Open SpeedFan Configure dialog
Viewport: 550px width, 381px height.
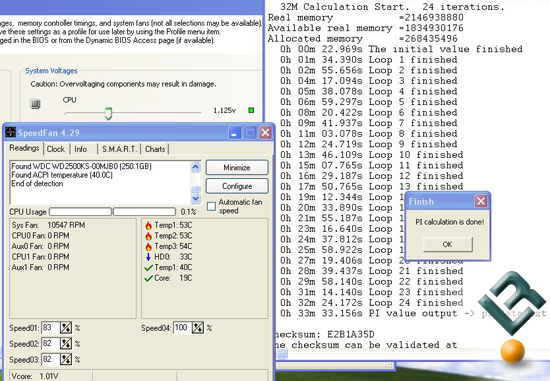click(x=237, y=186)
